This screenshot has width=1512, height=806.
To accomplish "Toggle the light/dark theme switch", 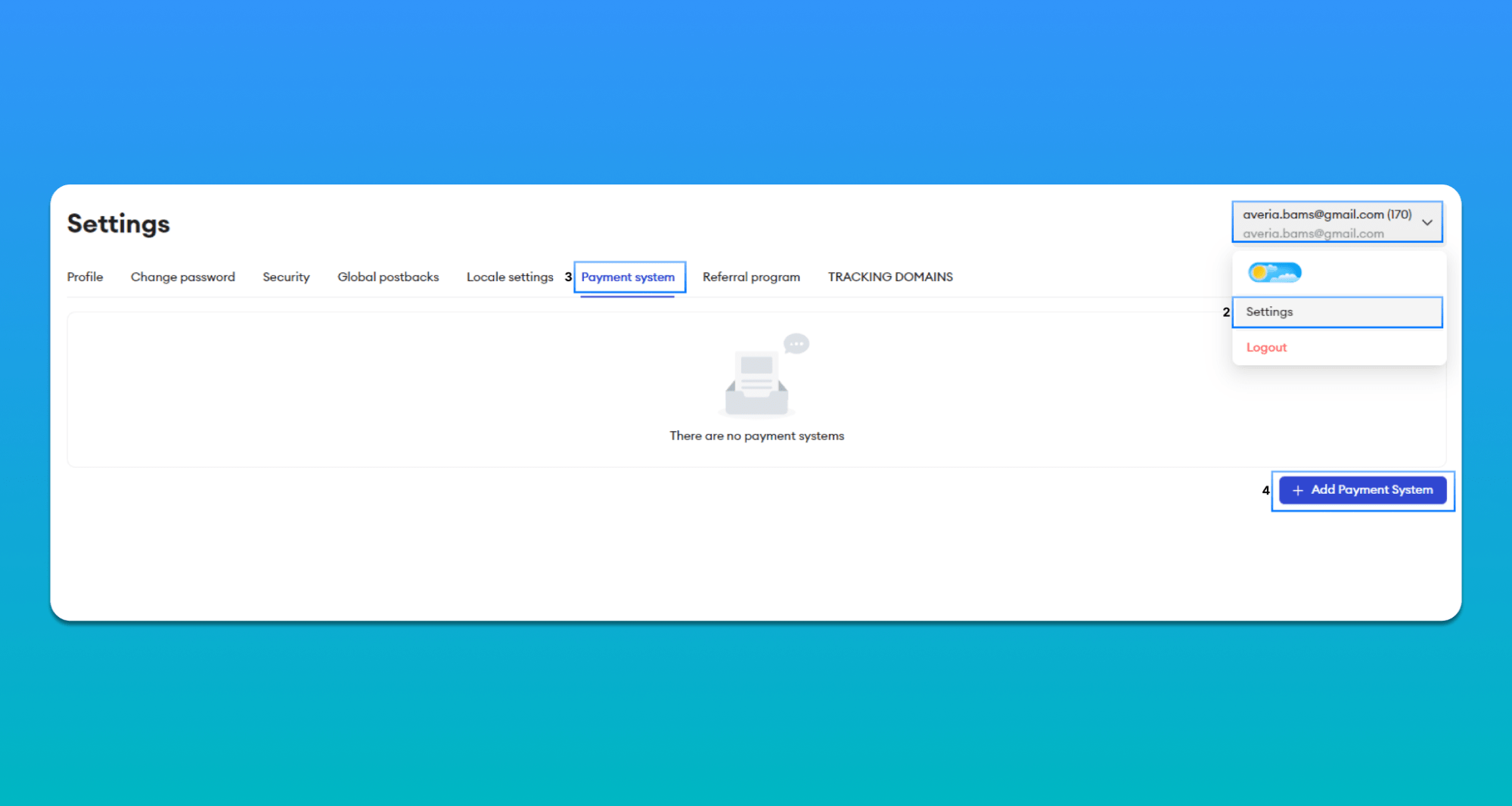I will click(x=1274, y=272).
